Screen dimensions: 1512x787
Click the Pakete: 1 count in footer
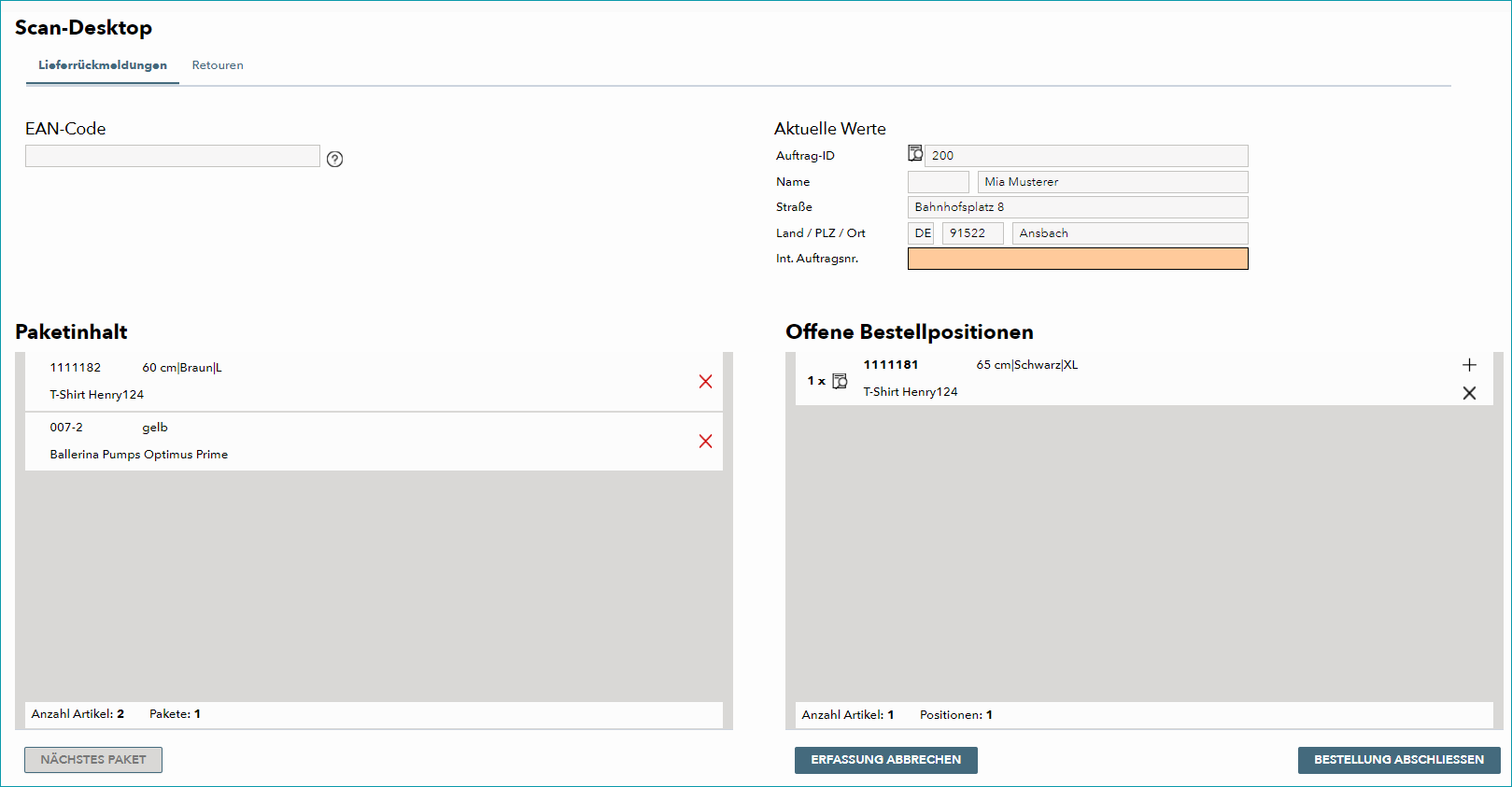coord(175,714)
